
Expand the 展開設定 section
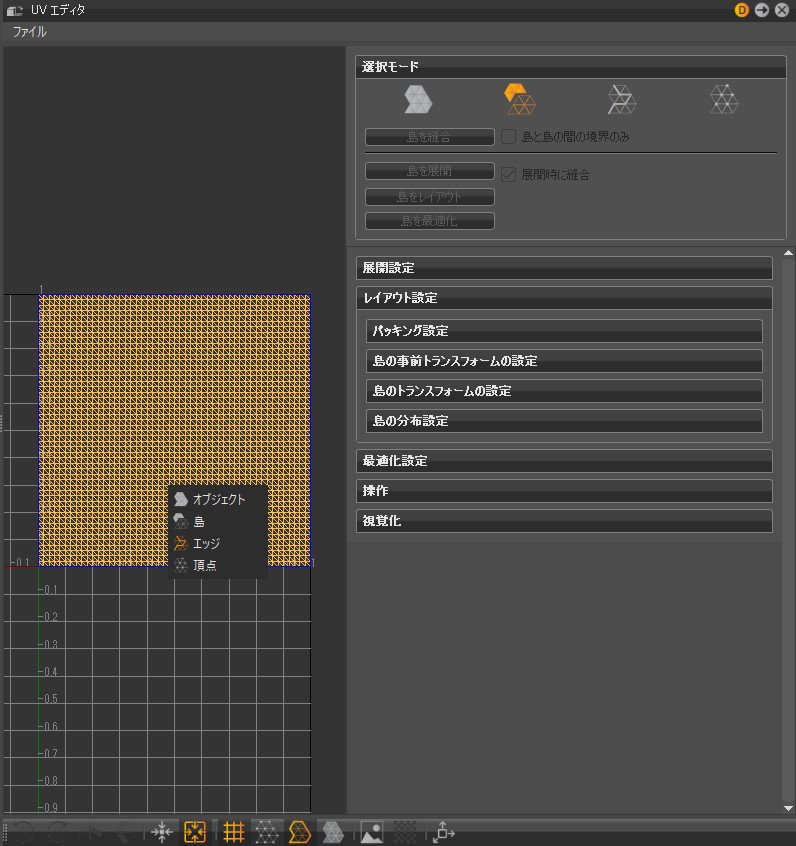pyautogui.click(x=564, y=268)
